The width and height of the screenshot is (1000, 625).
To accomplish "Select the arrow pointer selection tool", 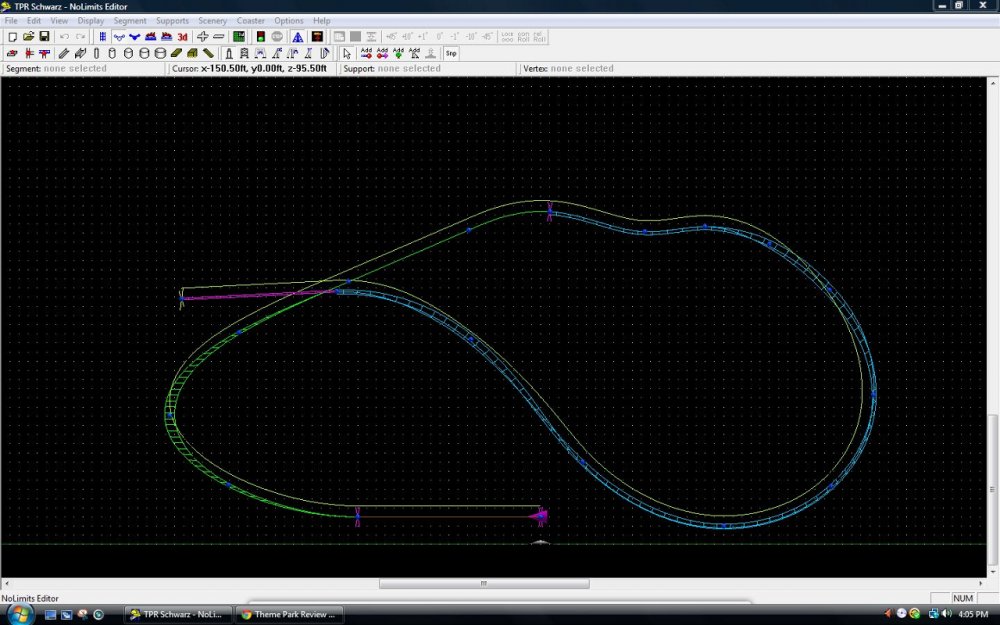I will pyautogui.click(x=347, y=53).
